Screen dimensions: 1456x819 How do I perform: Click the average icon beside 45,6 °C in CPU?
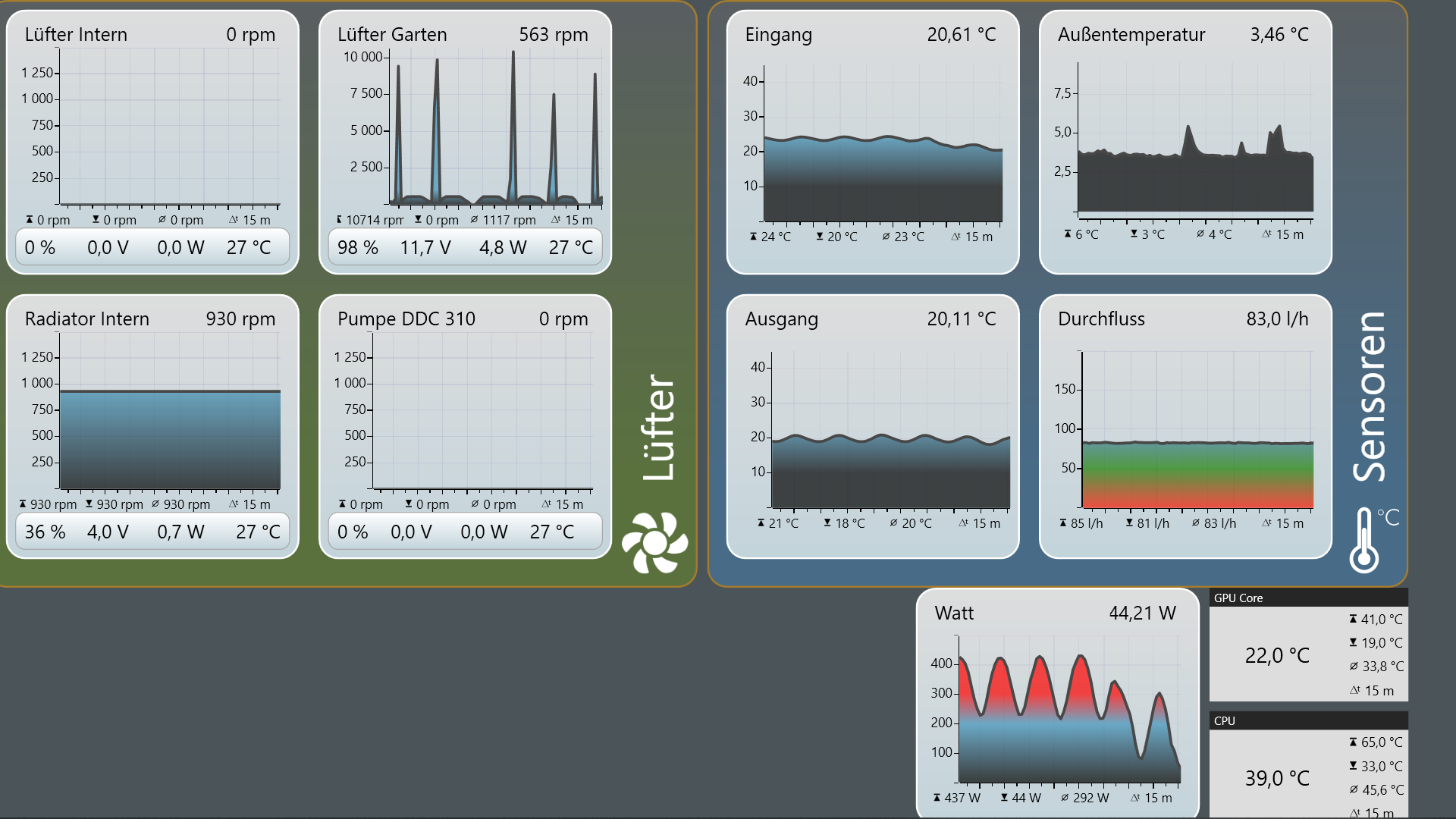(1354, 790)
